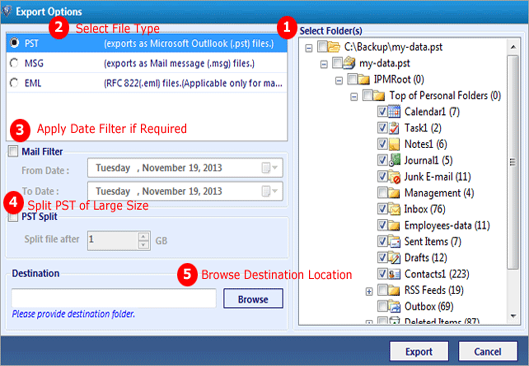Click the destination folder path field
Viewport: 529px width, 366px height.
(x=114, y=298)
